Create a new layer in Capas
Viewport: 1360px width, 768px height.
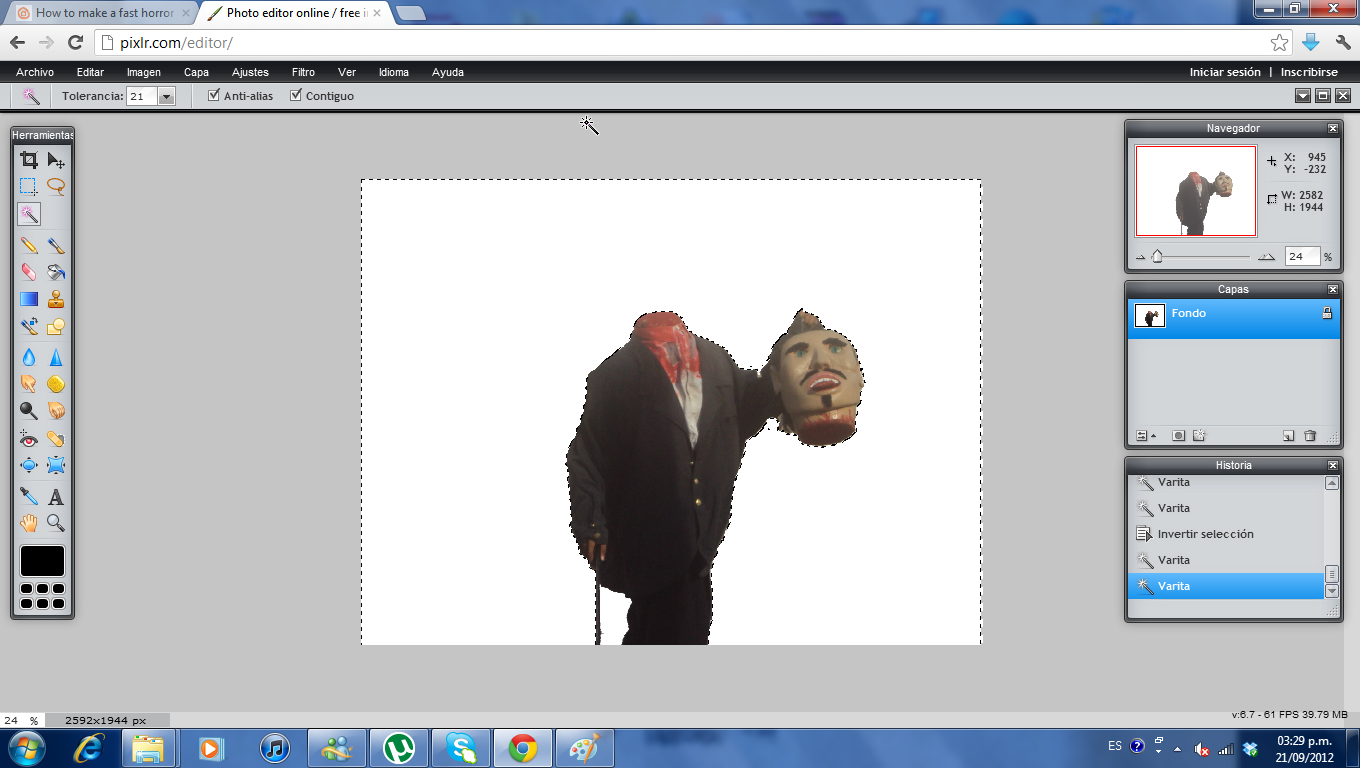1288,436
